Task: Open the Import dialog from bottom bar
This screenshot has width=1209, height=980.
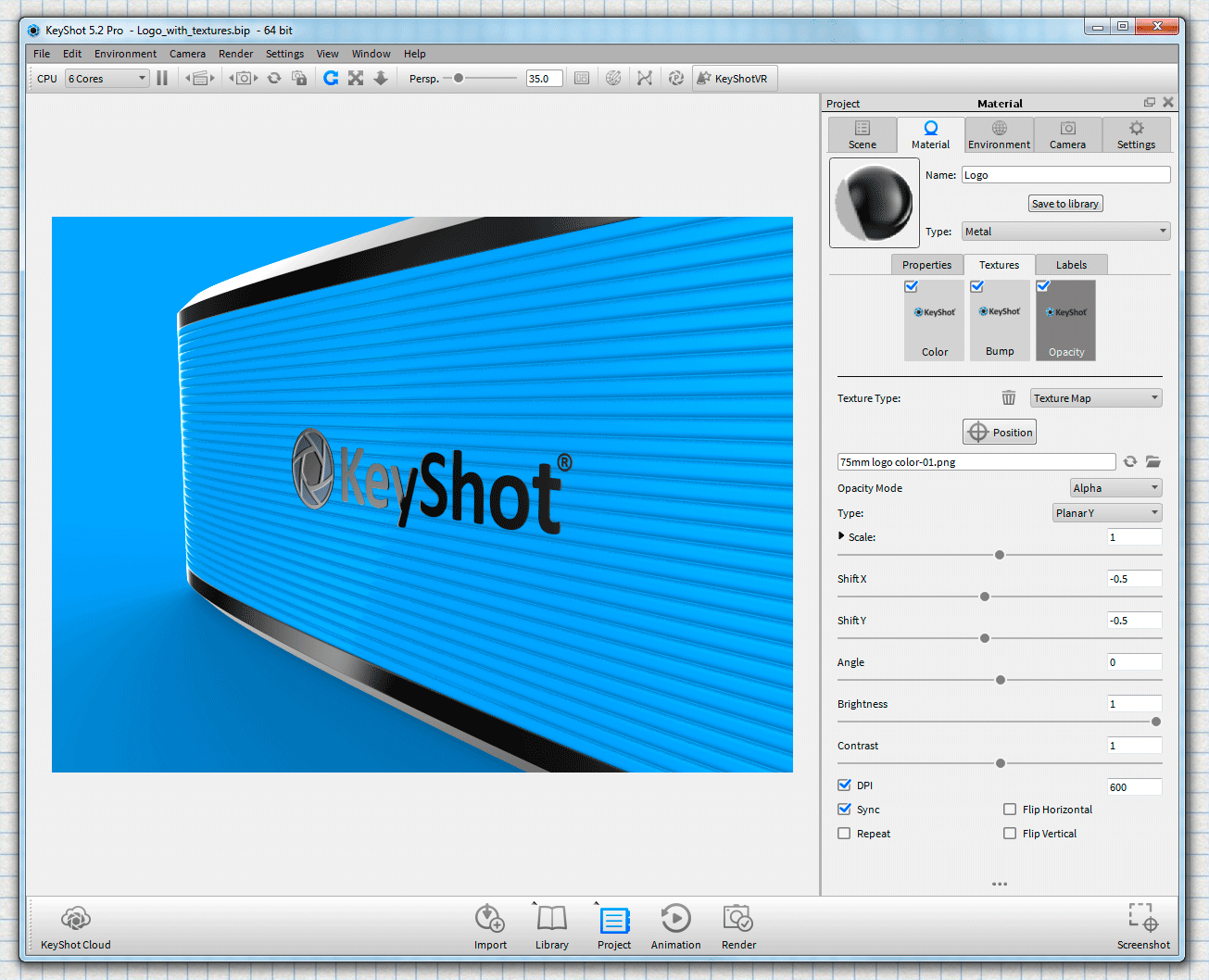Action: click(490, 927)
